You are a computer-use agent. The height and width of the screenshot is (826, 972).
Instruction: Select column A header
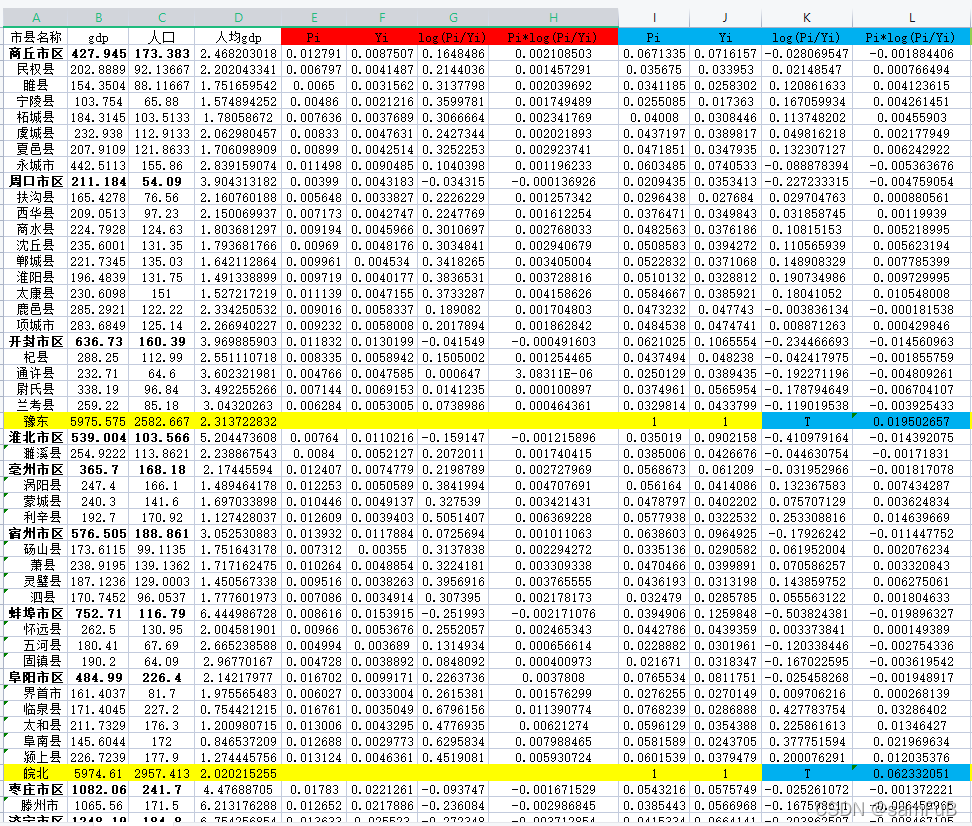36,18
